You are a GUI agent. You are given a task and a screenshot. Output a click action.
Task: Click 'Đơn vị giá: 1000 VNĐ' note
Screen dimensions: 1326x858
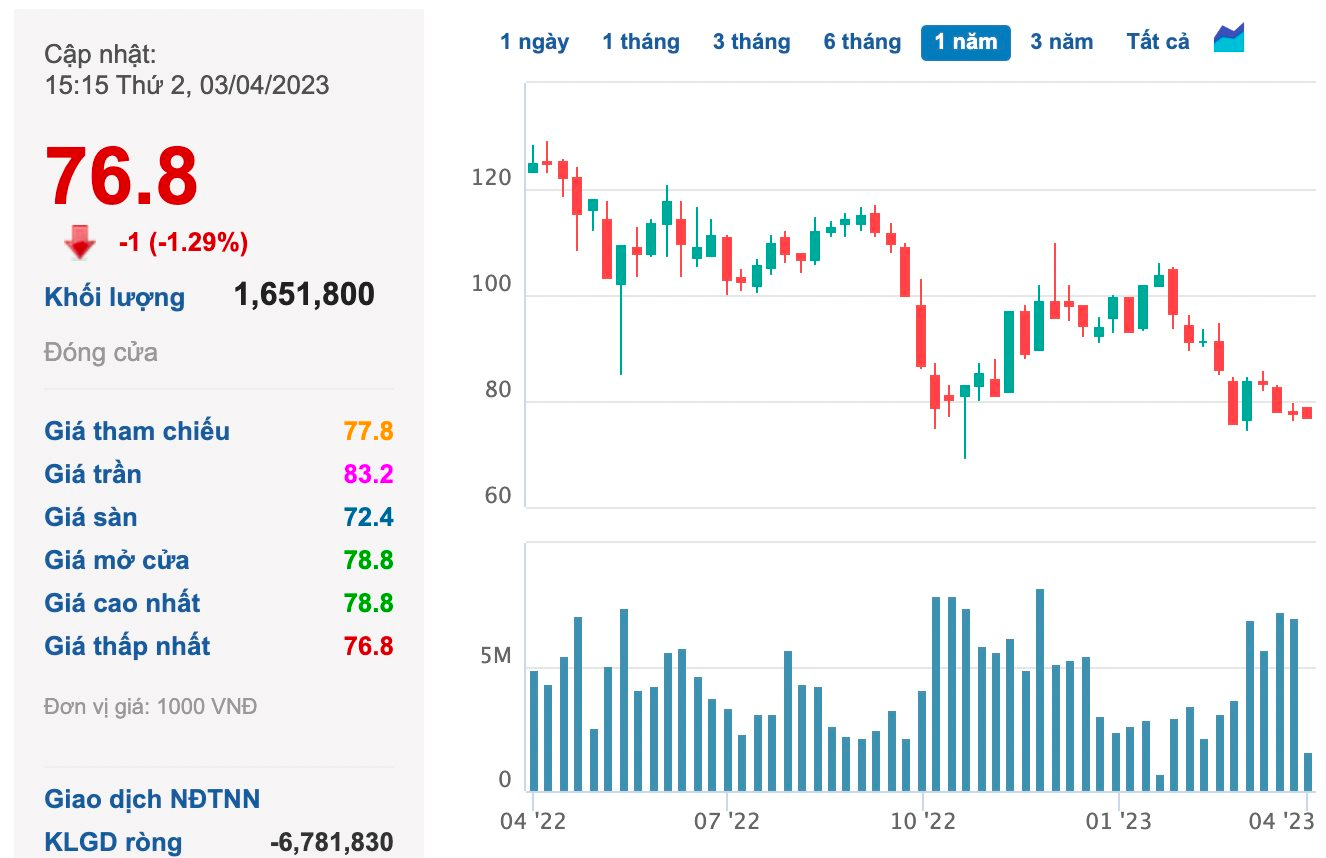tap(151, 706)
